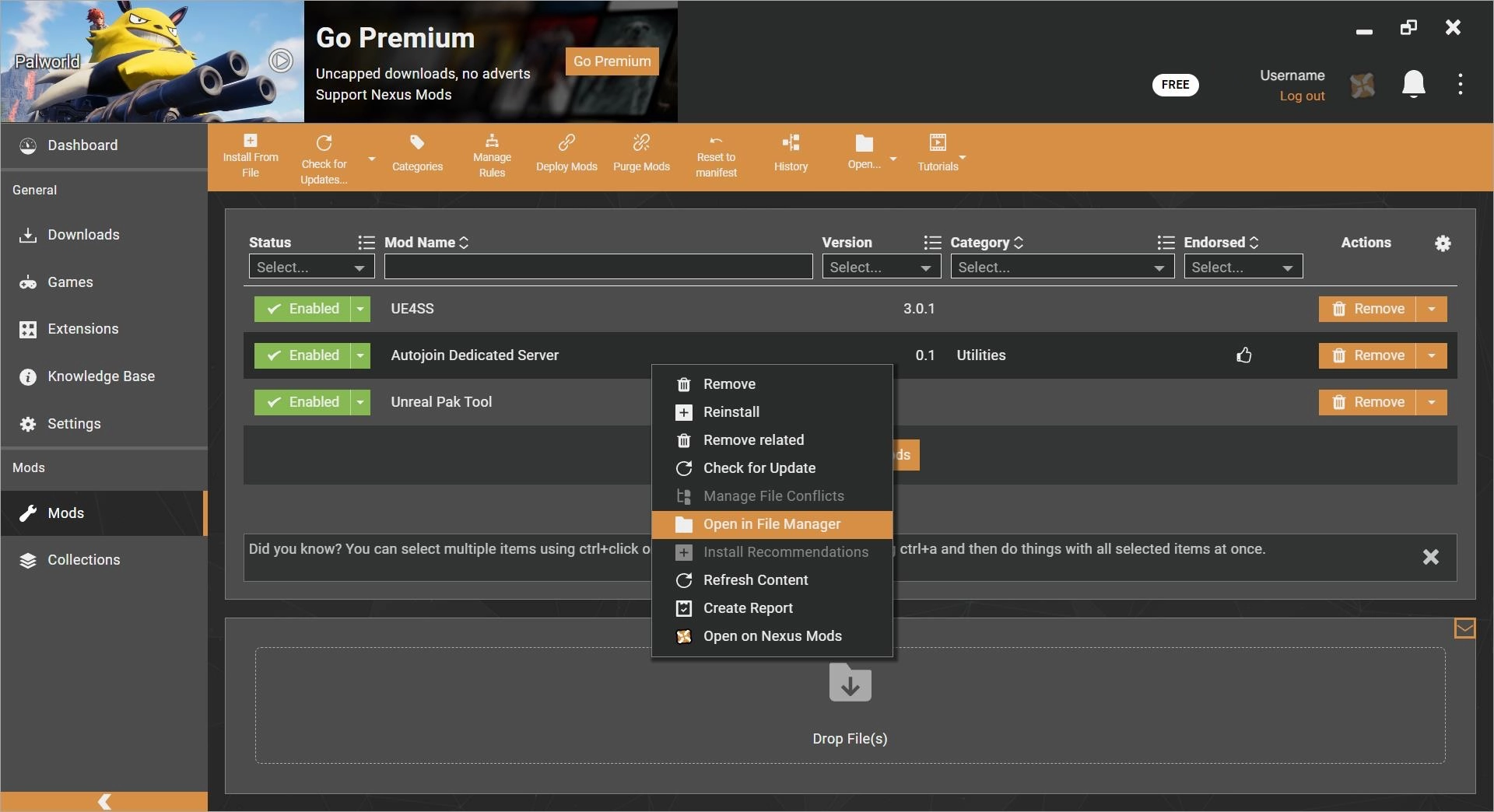This screenshot has height=812, width=1494.
Task: Click the Log out link
Action: point(1302,96)
